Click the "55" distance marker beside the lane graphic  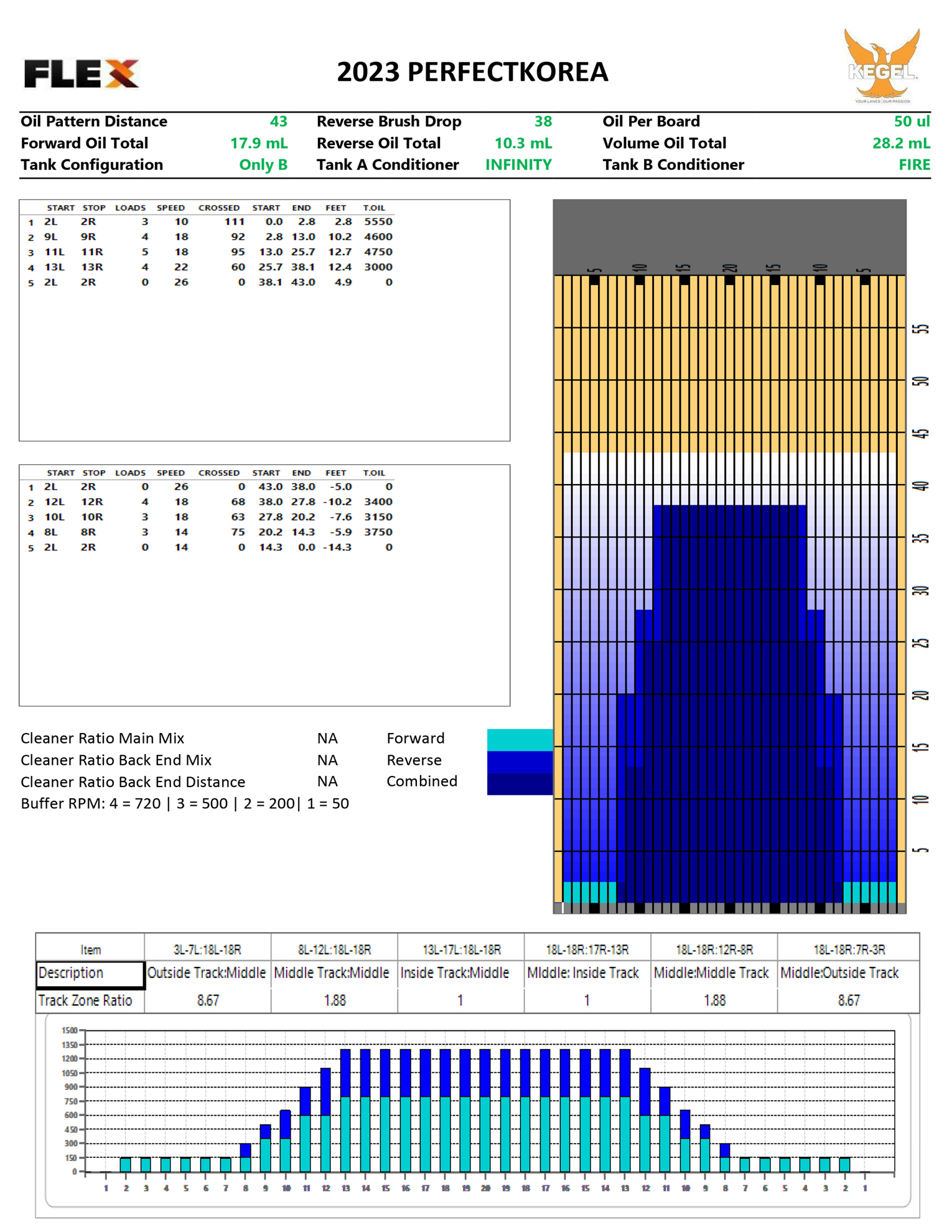(x=921, y=329)
